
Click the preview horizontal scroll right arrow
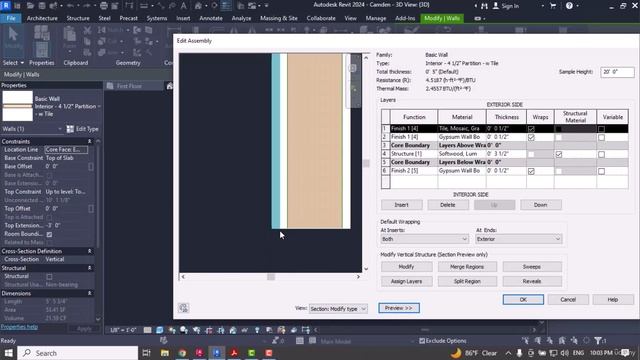pos(358,277)
